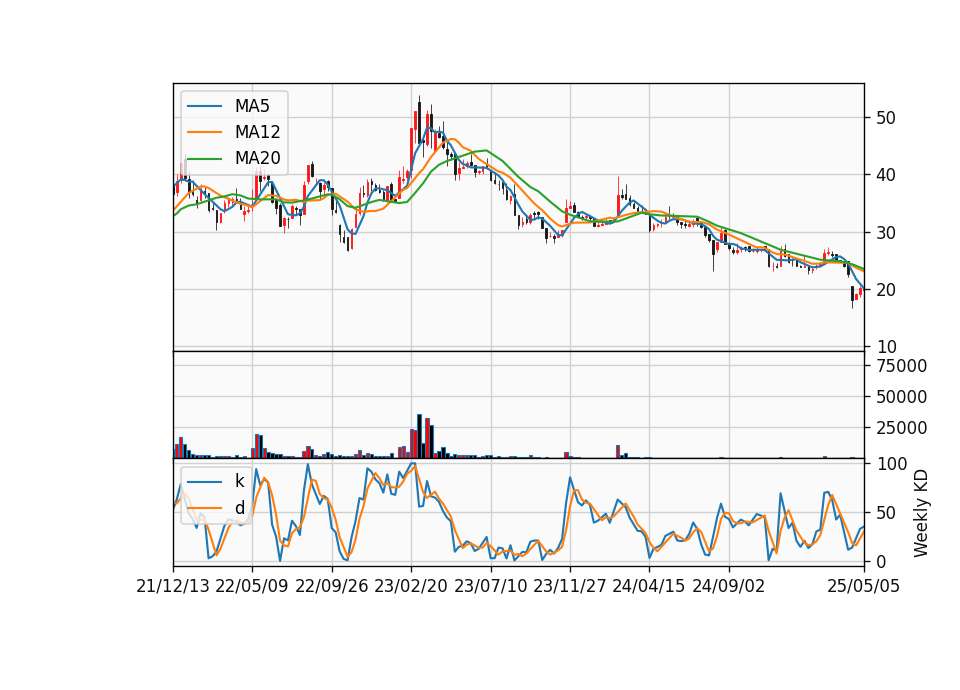Click the 22/09/26 date axis label
The image size is (960, 690).
(332, 586)
